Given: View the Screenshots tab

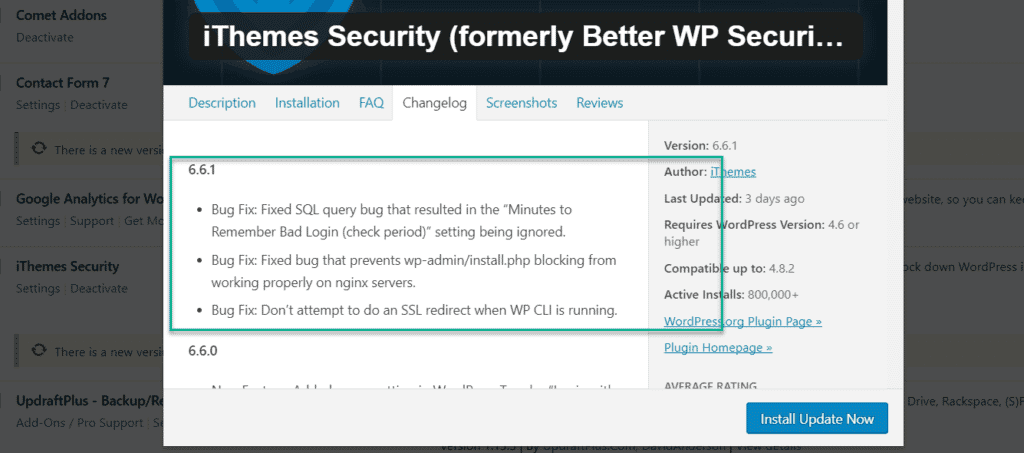Looking at the screenshot, I should (521, 103).
